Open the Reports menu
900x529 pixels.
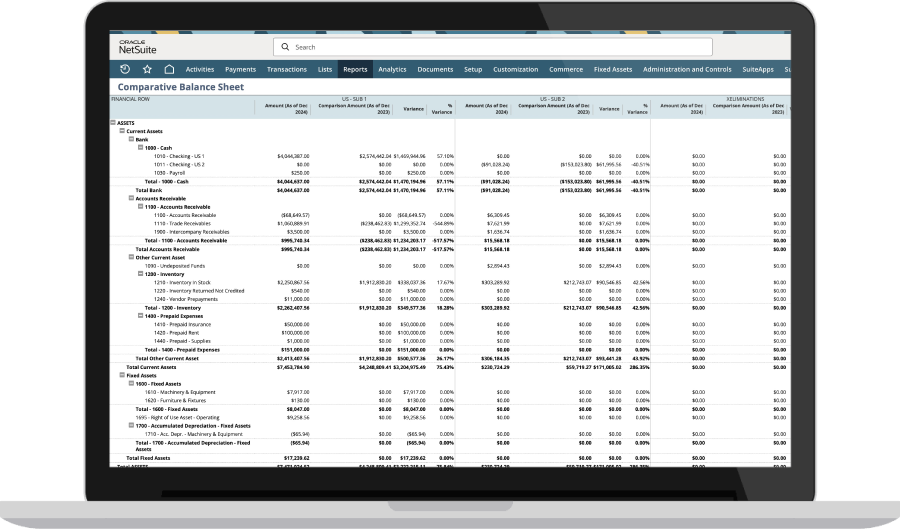pyautogui.click(x=355, y=69)
